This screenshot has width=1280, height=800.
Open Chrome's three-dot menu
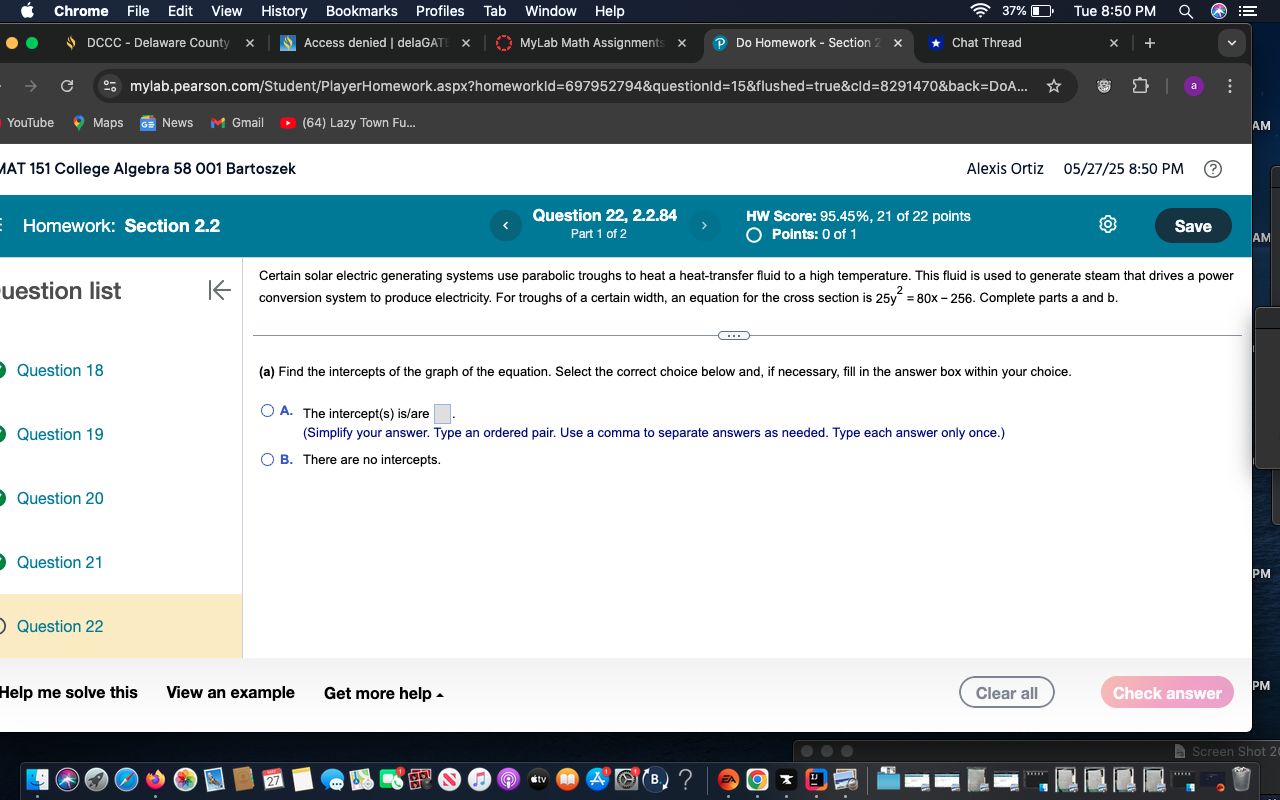coord(1230,86)
